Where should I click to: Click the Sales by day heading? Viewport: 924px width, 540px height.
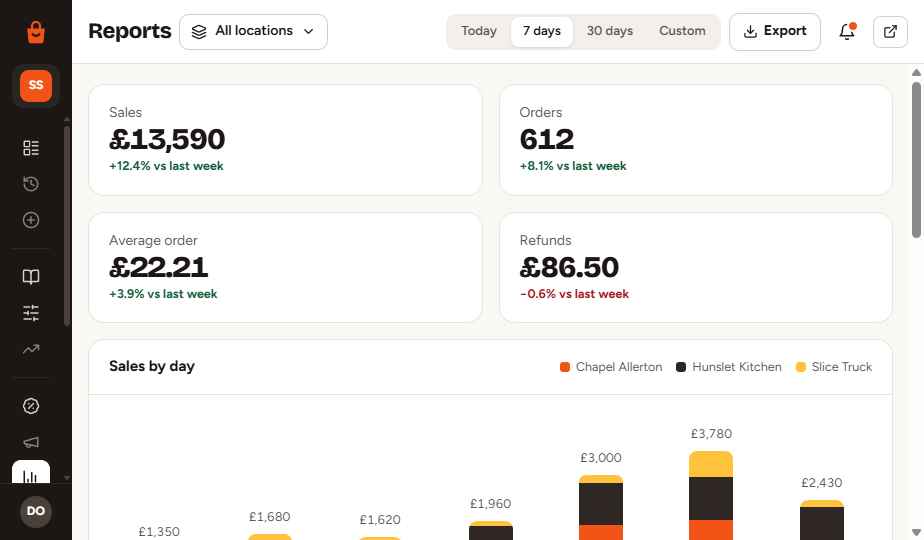[x=152, y=366]
